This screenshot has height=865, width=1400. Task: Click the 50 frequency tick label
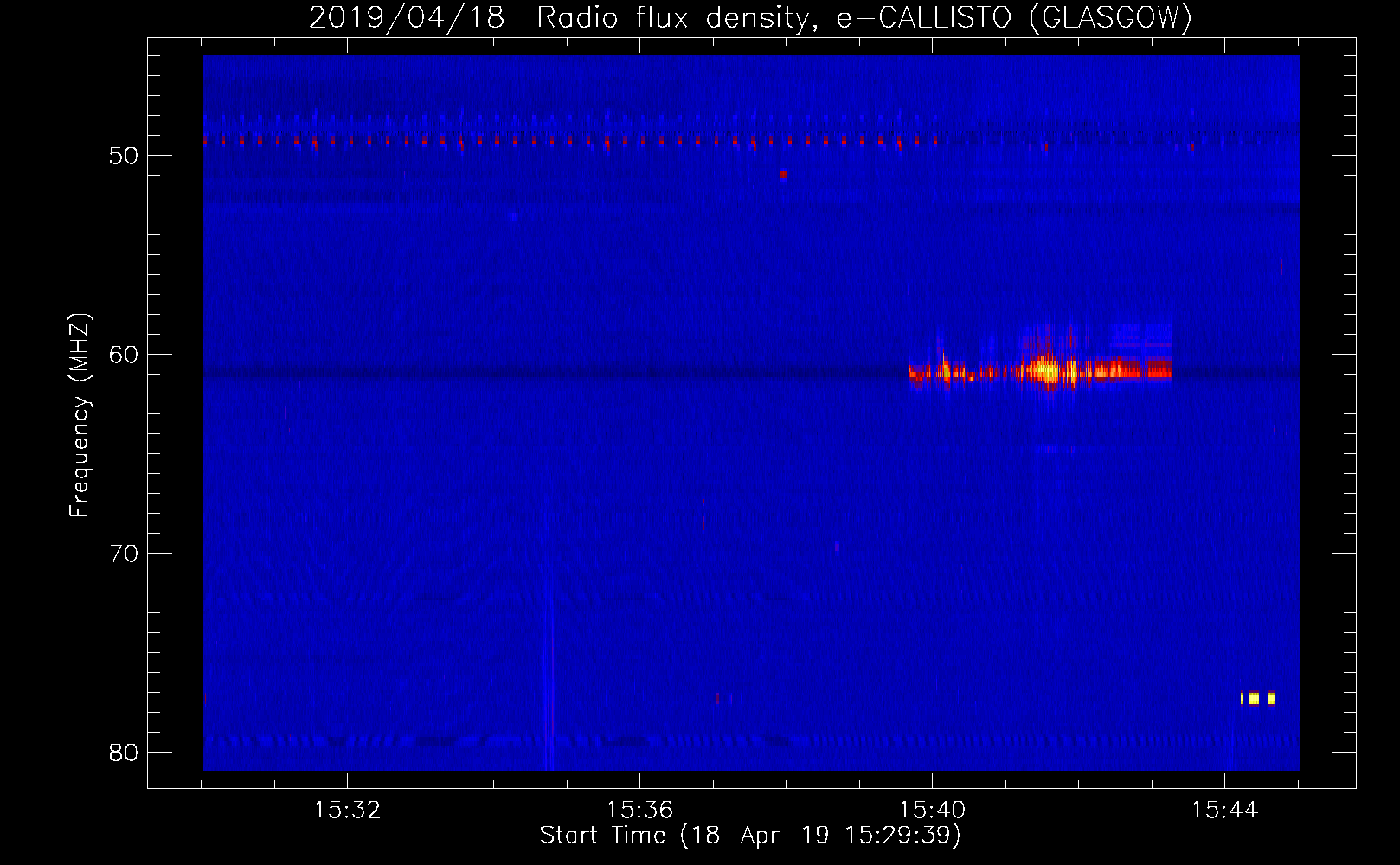(124, 156)
